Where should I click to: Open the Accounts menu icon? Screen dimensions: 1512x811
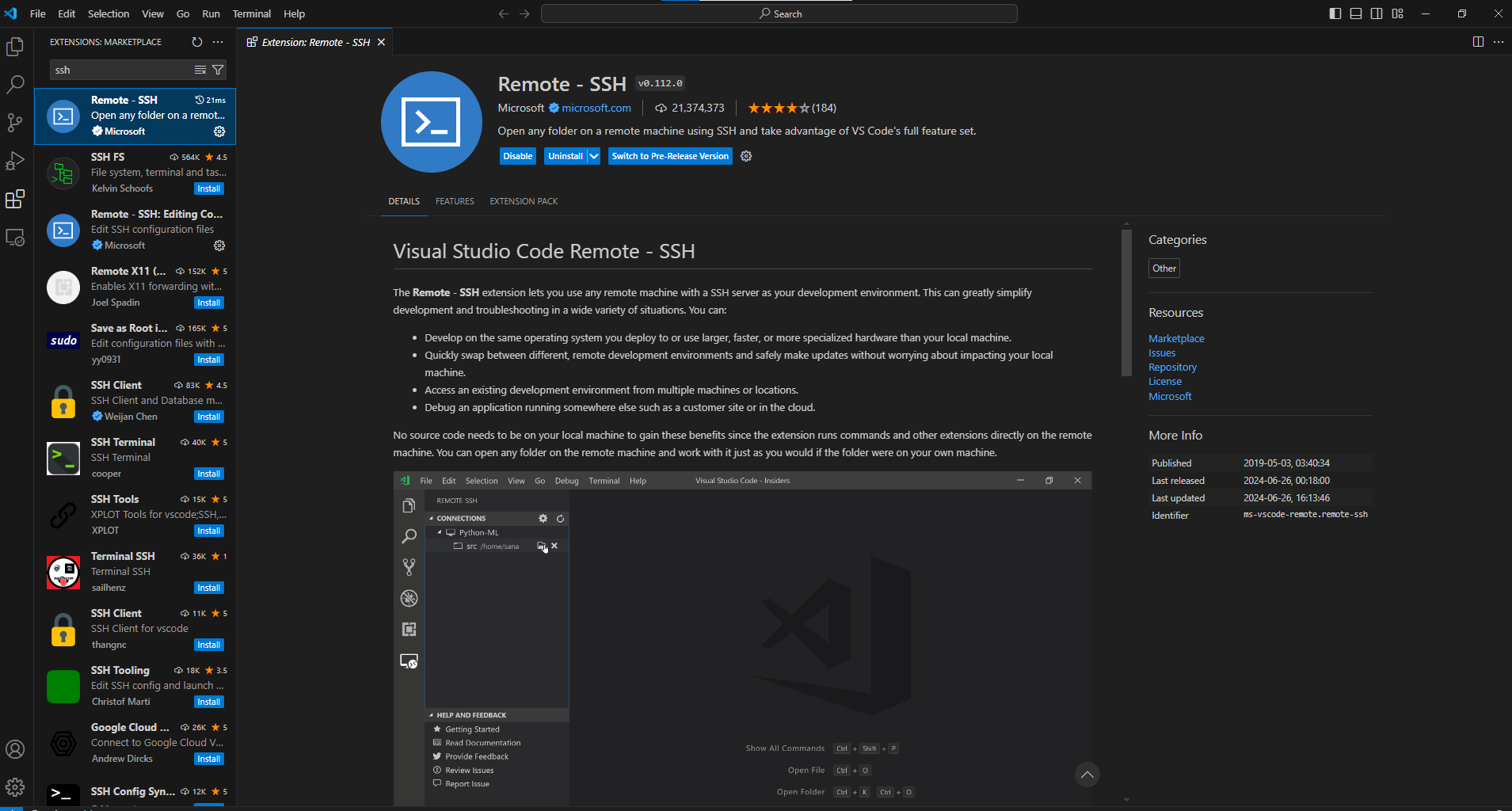click(15, 749)
